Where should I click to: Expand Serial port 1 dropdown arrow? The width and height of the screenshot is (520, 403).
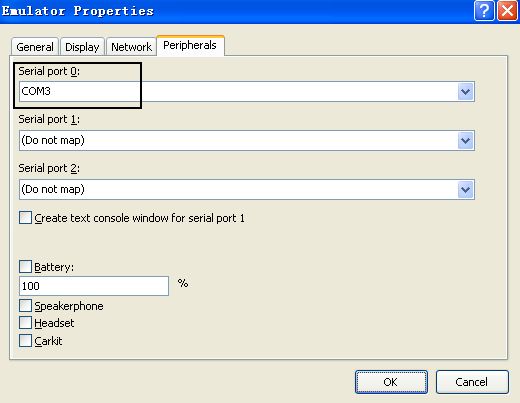pyautogui.click(x=466, y=141)
